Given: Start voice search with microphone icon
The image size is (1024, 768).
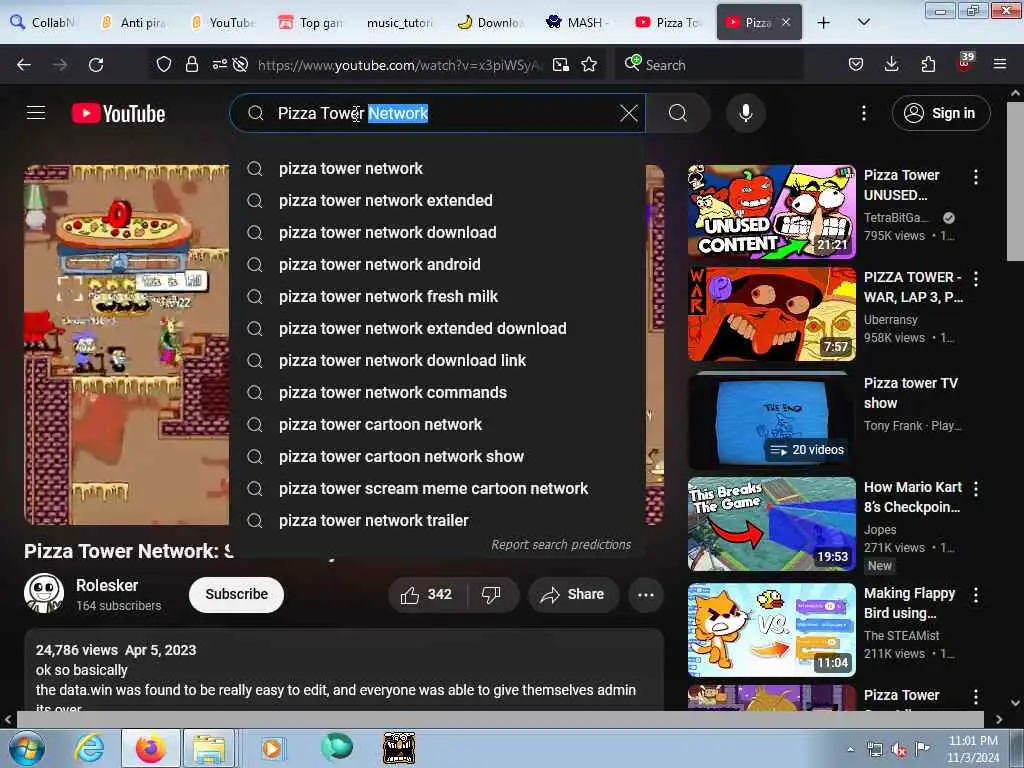Looking at the screenshot, I should point(745,113).
